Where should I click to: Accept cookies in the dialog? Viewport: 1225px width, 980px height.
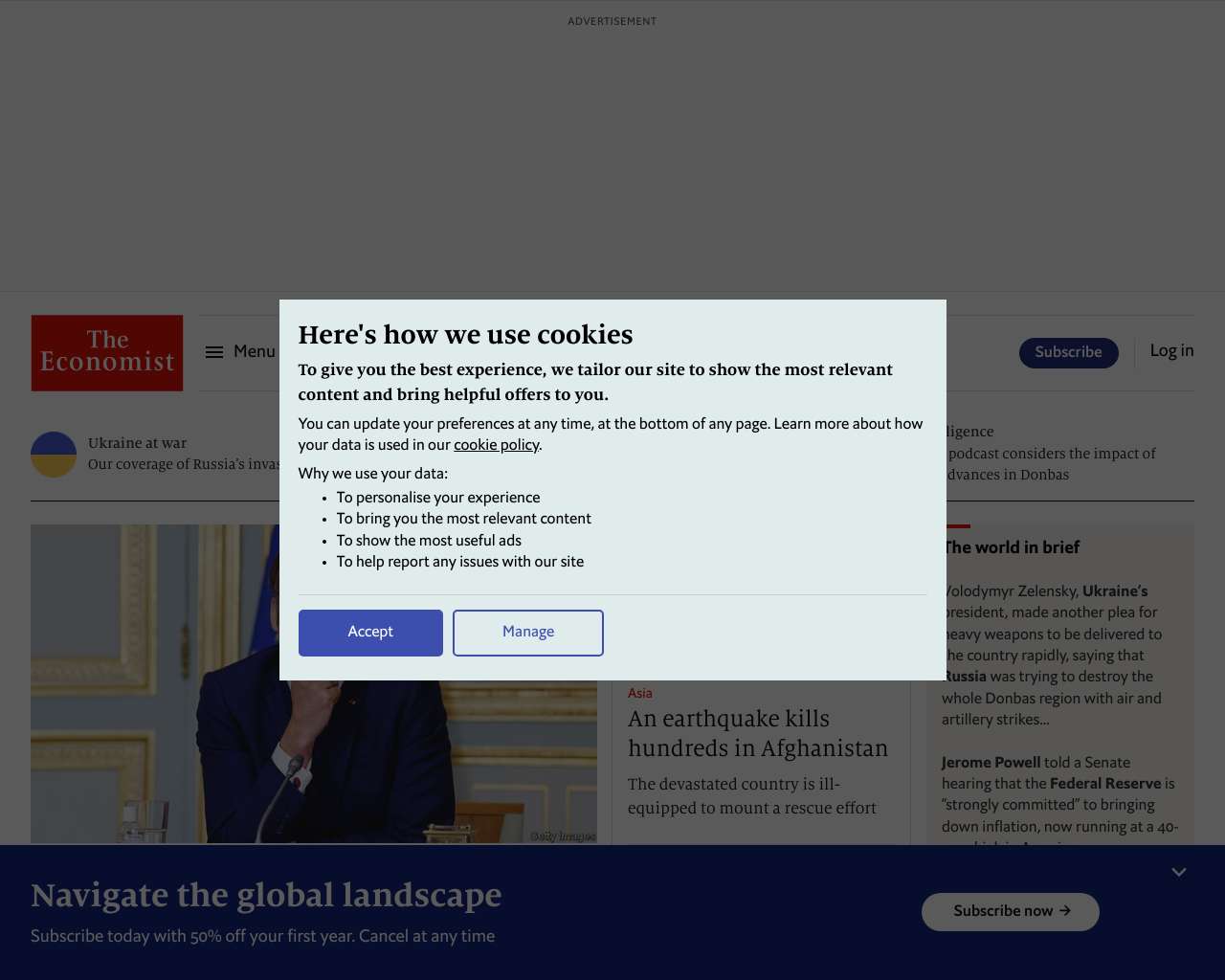[370, 633]
